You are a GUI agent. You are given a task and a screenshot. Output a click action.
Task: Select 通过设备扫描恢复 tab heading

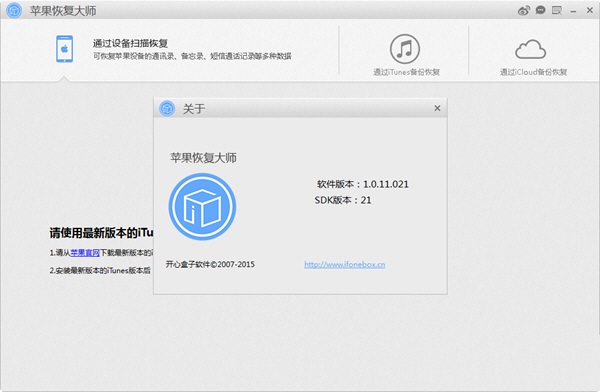coord(130,43)
